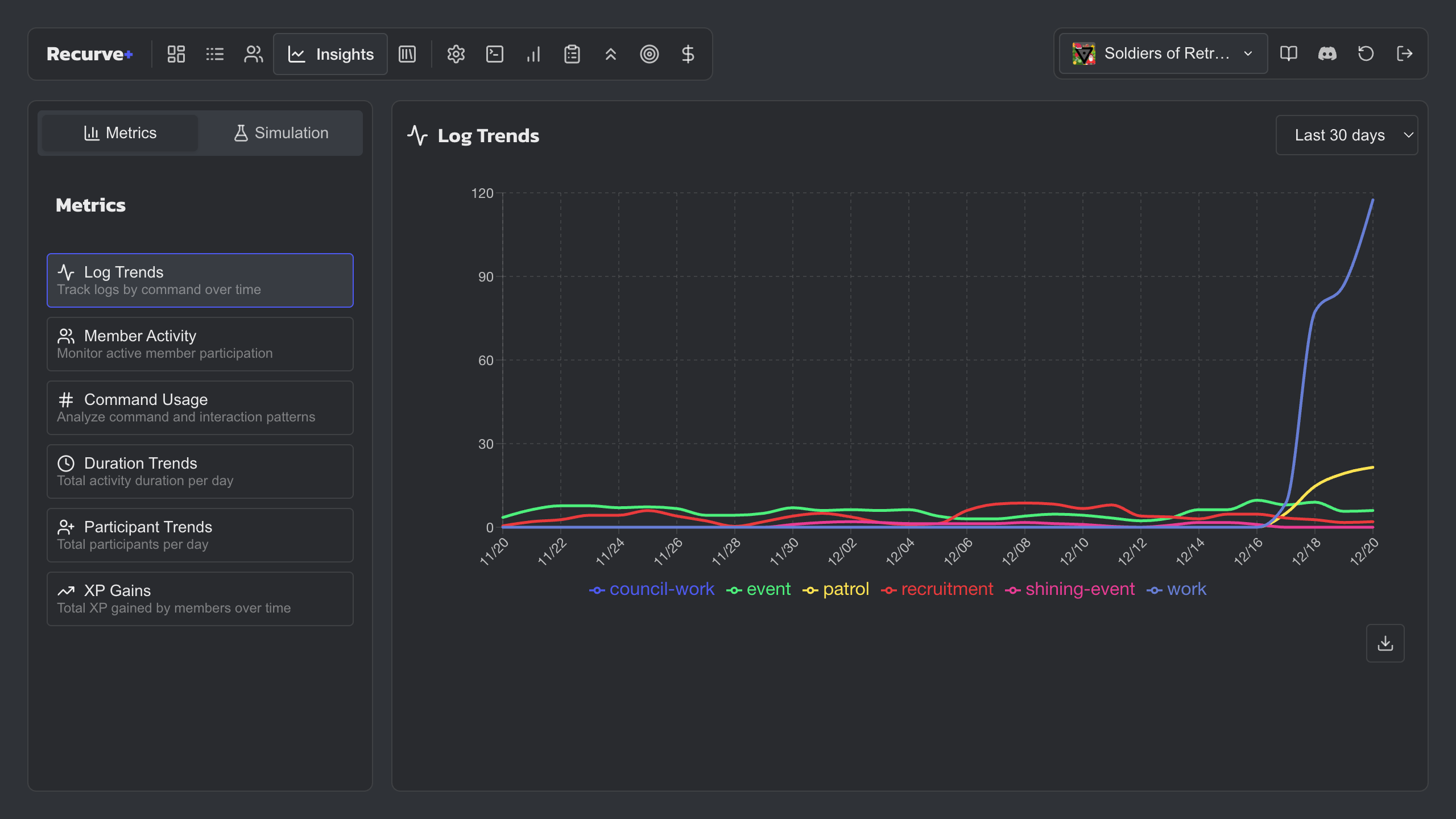Select the Member Activity metric

coord(200,344)
